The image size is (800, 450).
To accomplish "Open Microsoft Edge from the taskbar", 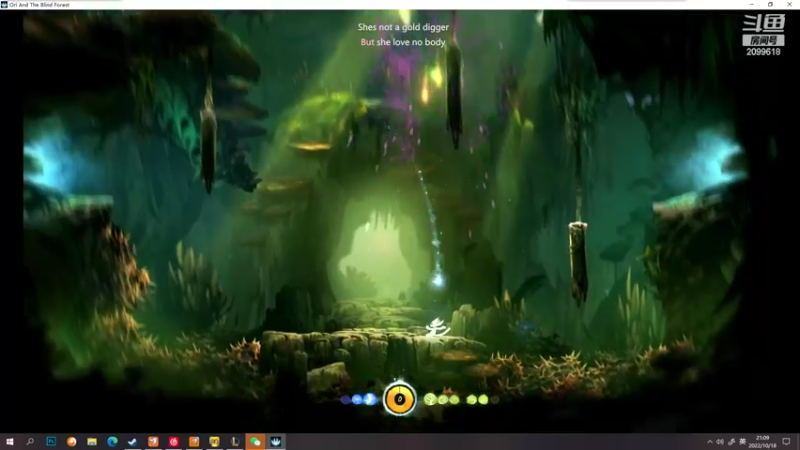I will [112, 441].
